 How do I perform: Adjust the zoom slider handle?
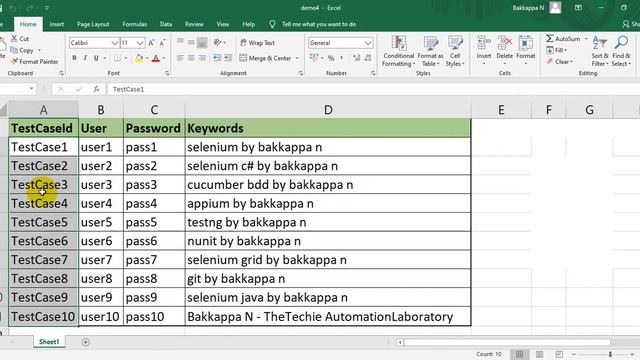coord(610,354)
